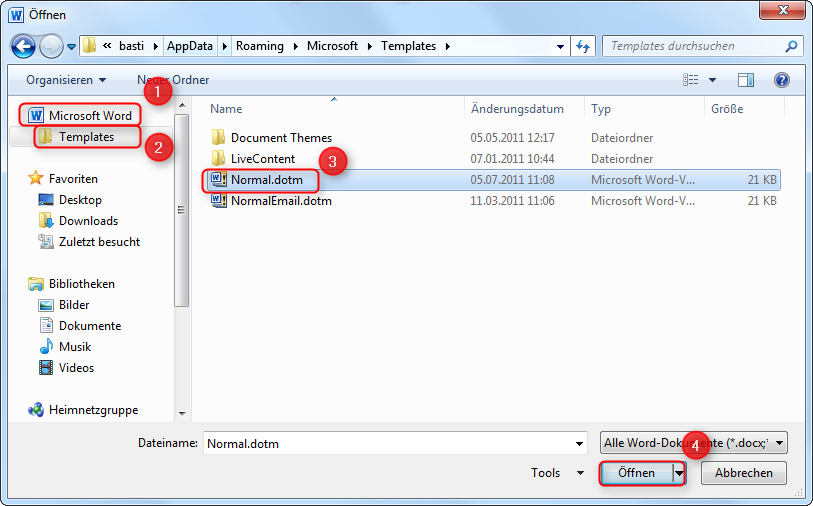Click the NormalEmail.dotm Word template icon

218,201
